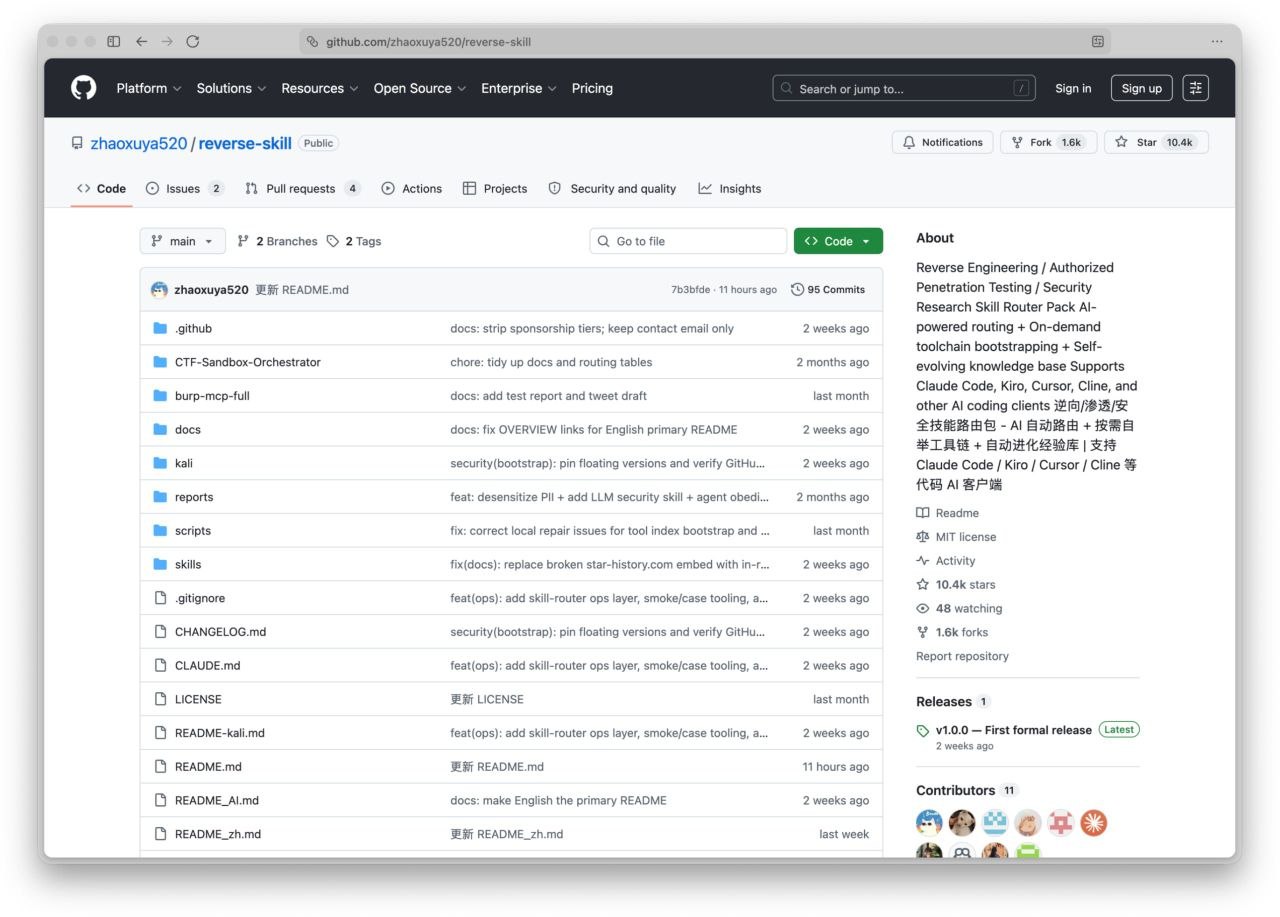Image resolution: width=1280 pixels, height=917 pixels.
Task: Open the appearance settings icon beside Sign up
Action: click(x=1196, y=88)
